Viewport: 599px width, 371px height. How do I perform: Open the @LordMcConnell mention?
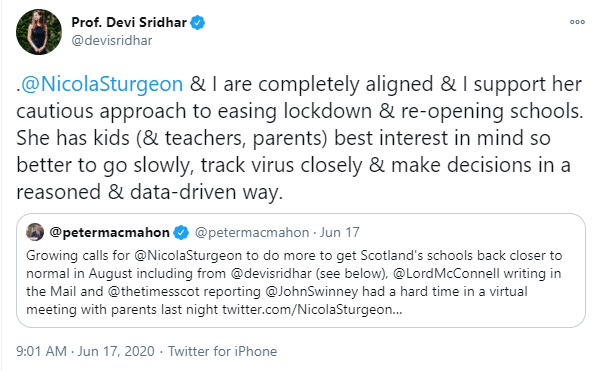pyautogui.click(x=446, y=274)
